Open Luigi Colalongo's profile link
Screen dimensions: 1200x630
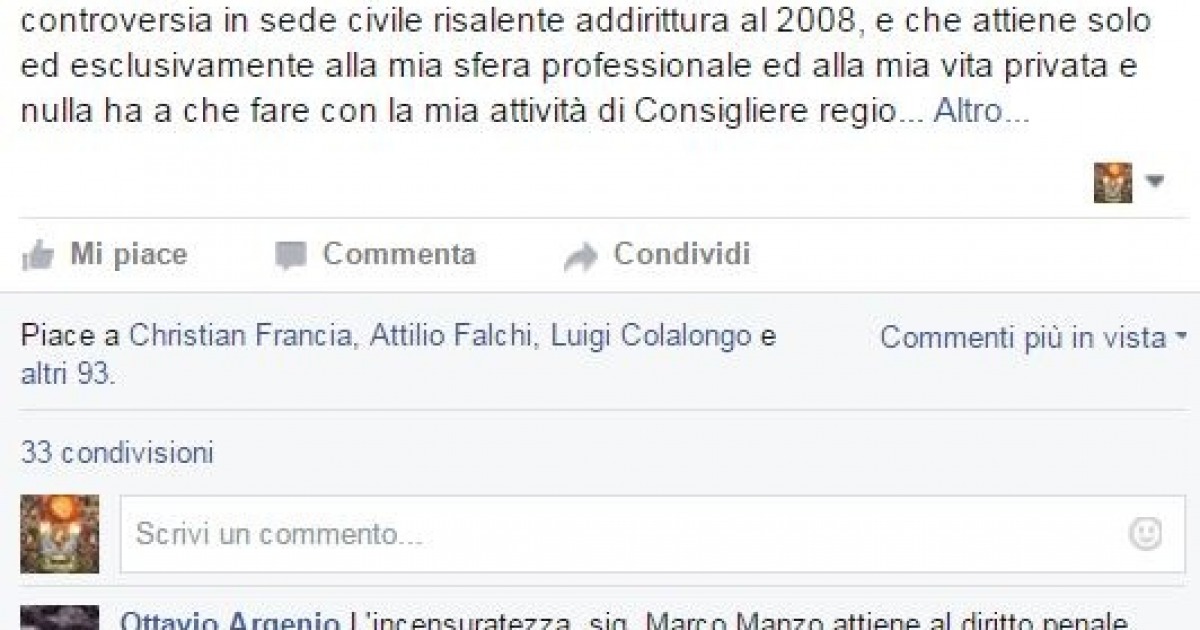tap(653, 337)
